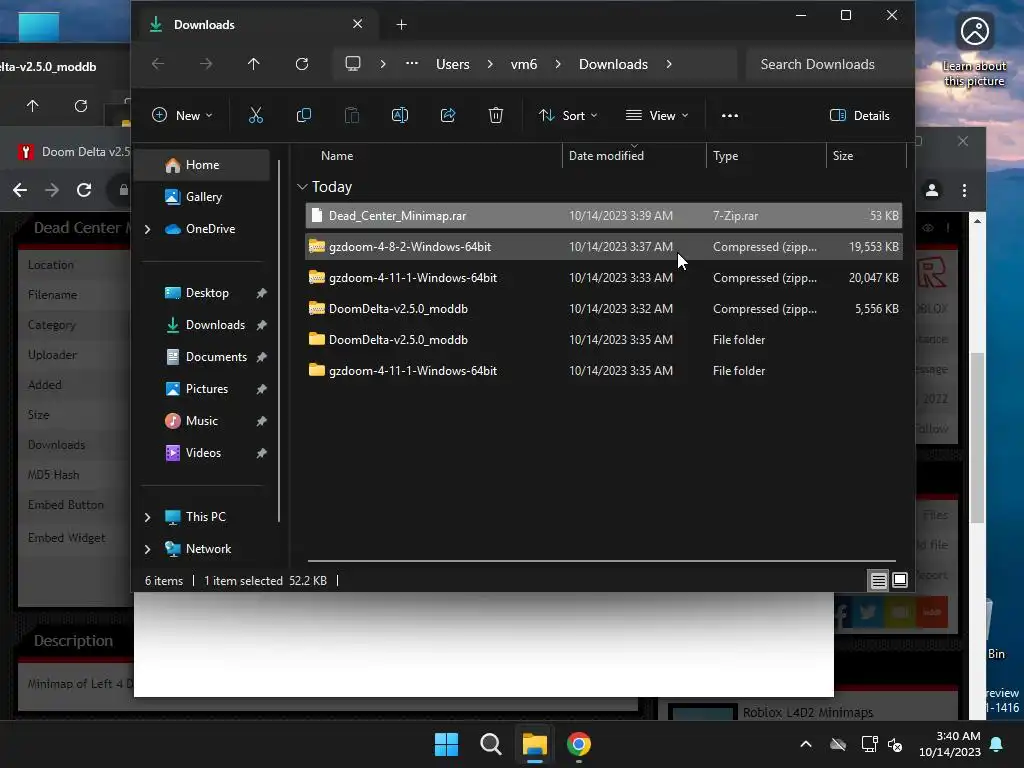Open Chrome profile icon
The width and height of the screenshot is (1024, 768).
(932, 190)
